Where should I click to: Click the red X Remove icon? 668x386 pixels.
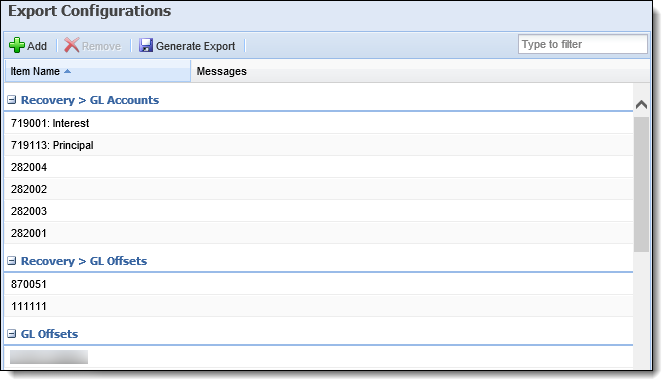72,45
